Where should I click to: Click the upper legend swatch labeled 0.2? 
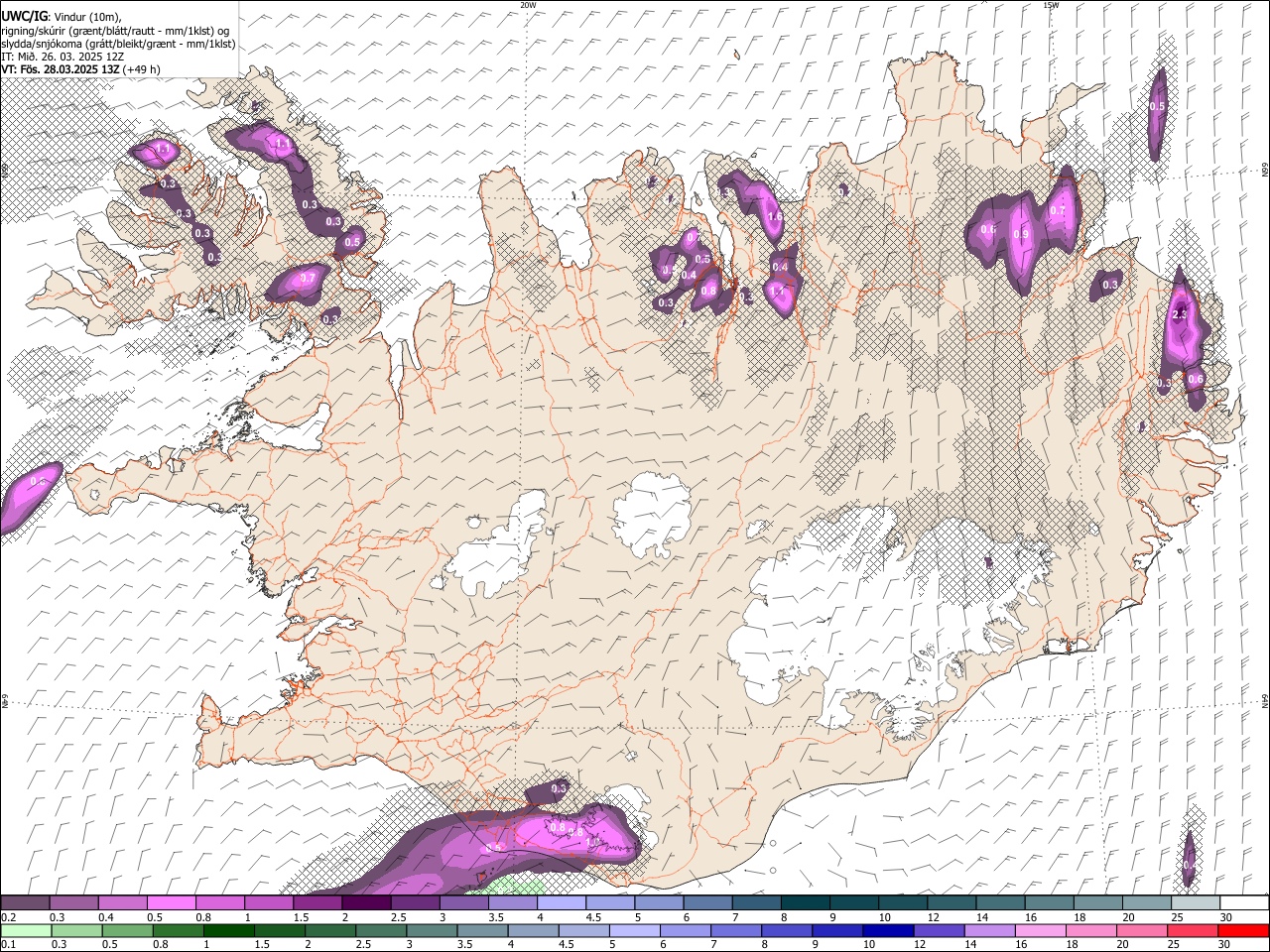(25, 903)
